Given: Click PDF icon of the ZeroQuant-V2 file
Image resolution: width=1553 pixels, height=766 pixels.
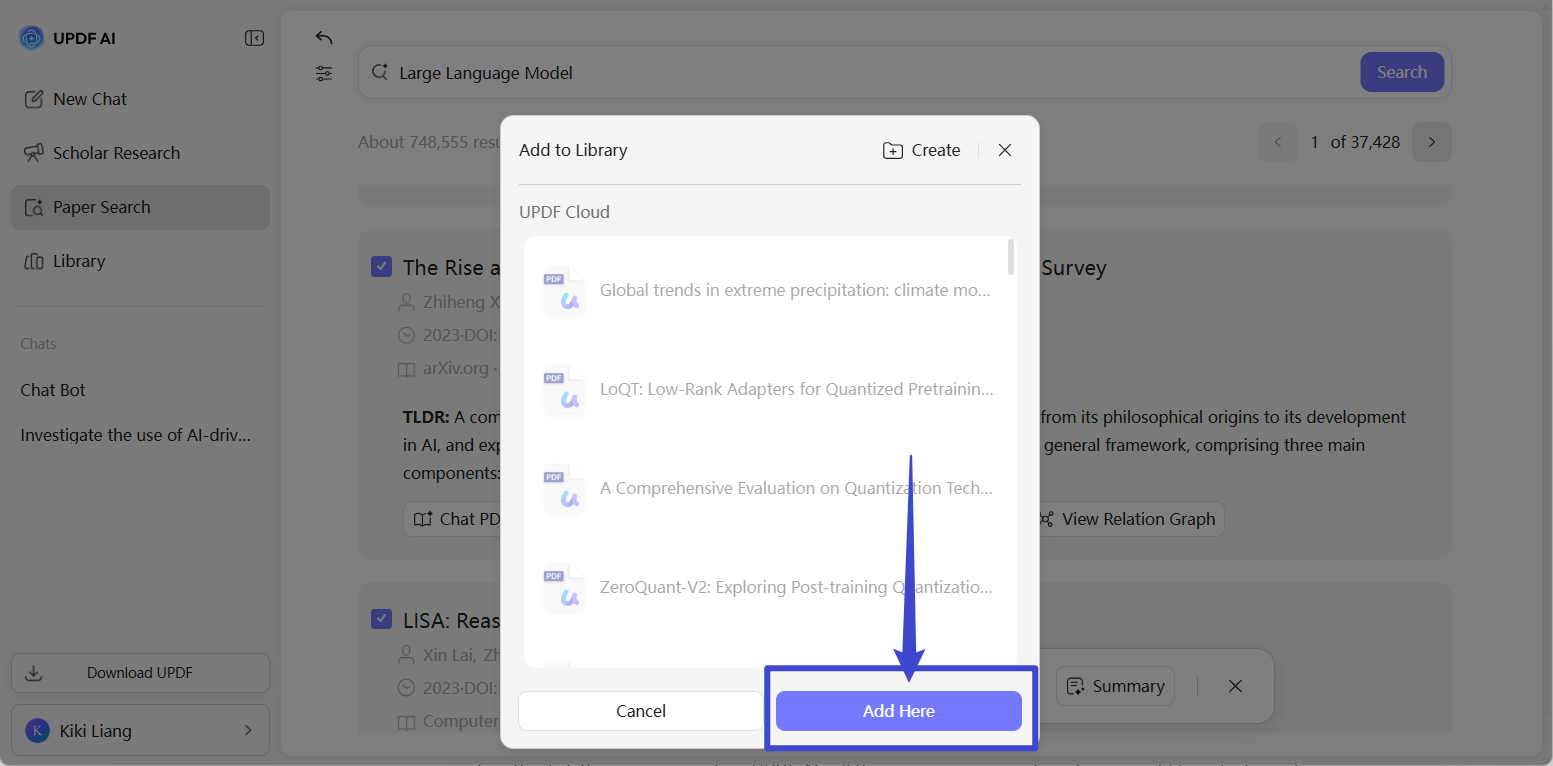Looking at the screenshot, I should (563, 589).
